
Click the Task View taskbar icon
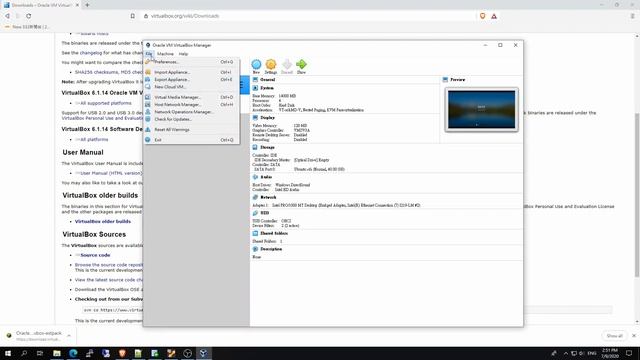click(x=40, y=353)
